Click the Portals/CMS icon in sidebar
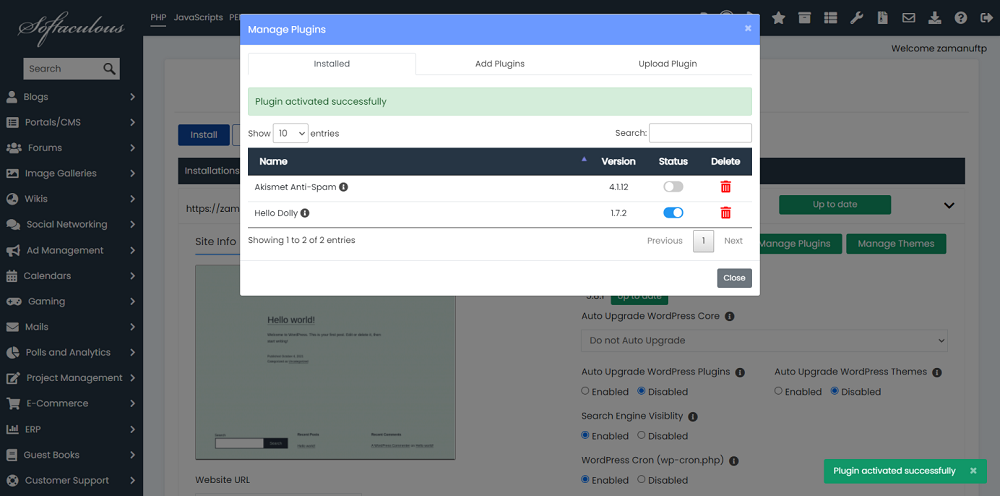This screenshot has width=1000, height=496. pyautogui.click(x=12, y=122)
